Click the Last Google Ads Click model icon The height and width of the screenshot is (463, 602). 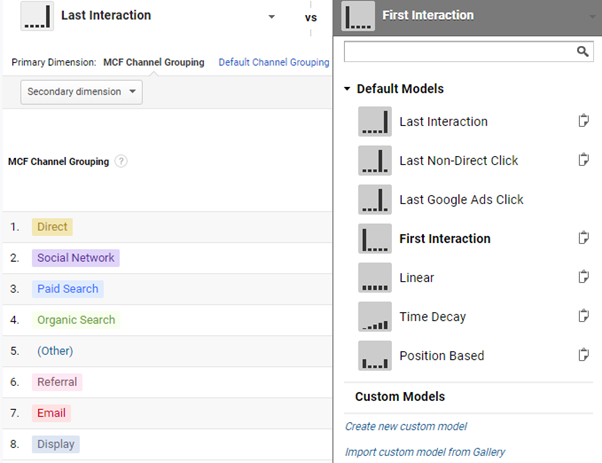(x=375, y=199)
